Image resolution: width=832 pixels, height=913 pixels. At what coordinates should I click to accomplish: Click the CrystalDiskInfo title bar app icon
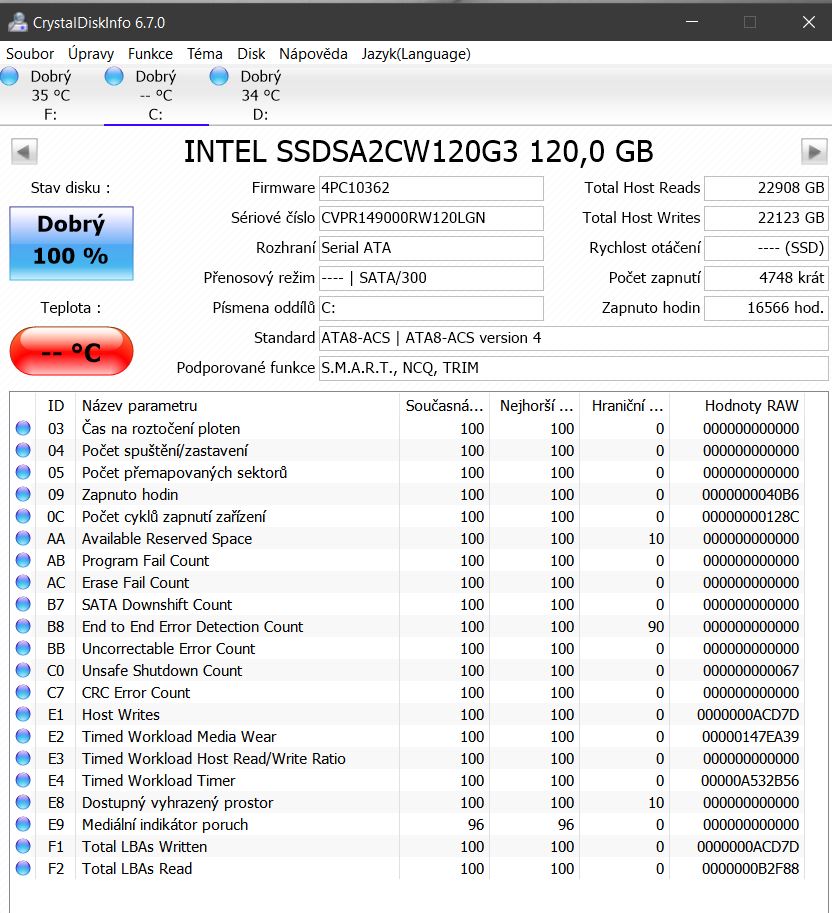[x=17, y=21]
